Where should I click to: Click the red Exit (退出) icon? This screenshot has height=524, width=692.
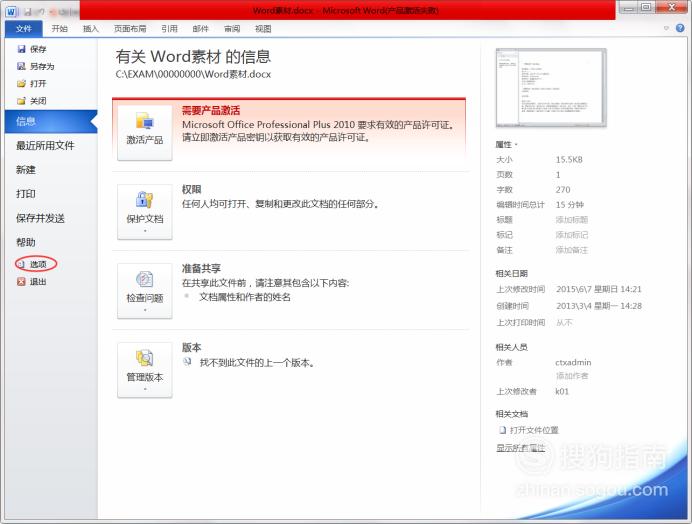[x=21, y=281]
